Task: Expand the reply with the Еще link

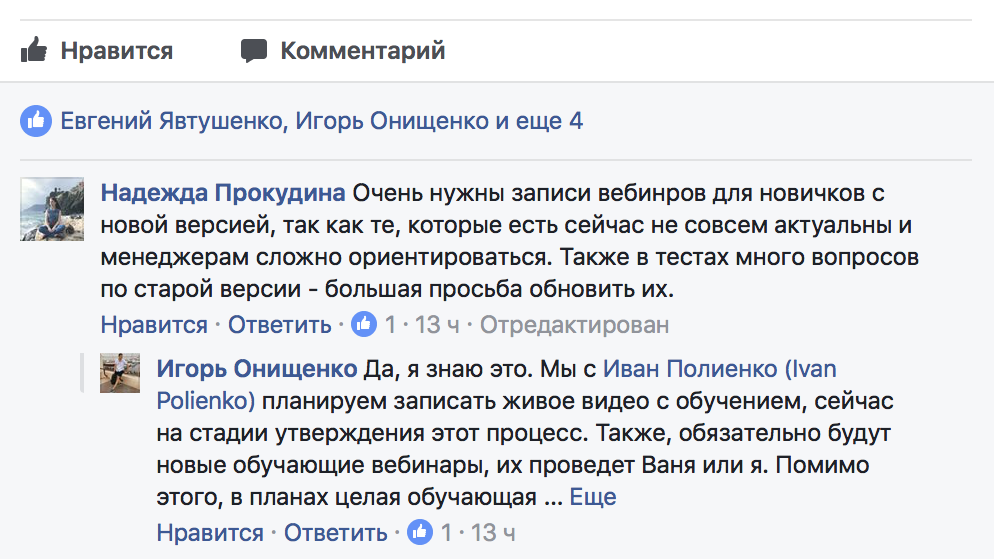Action: pyautogui.click(x=593, y=497)
